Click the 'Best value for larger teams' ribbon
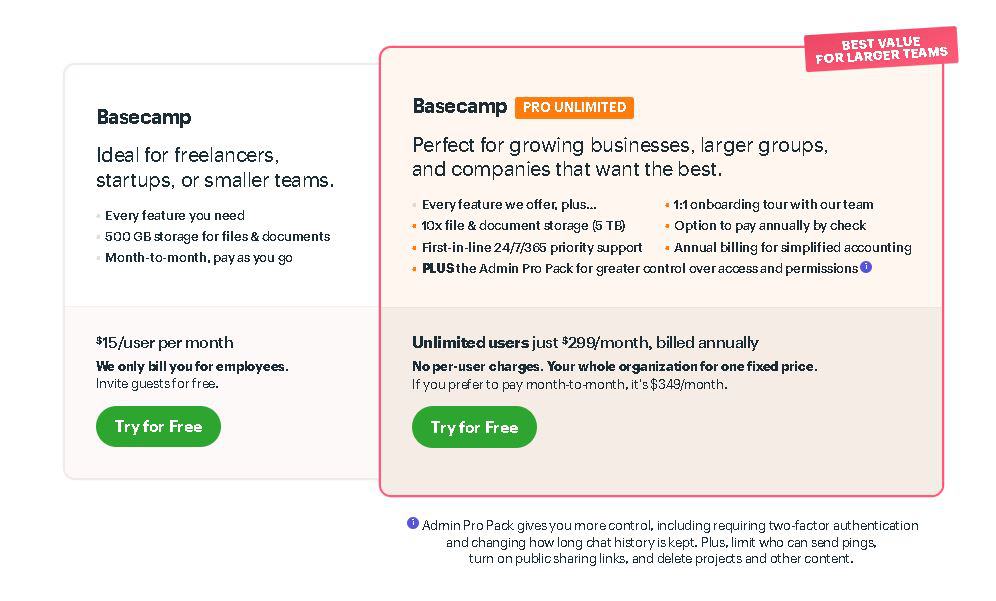Image resolution: width=996 pixels, height=601 pixels. 881,49
